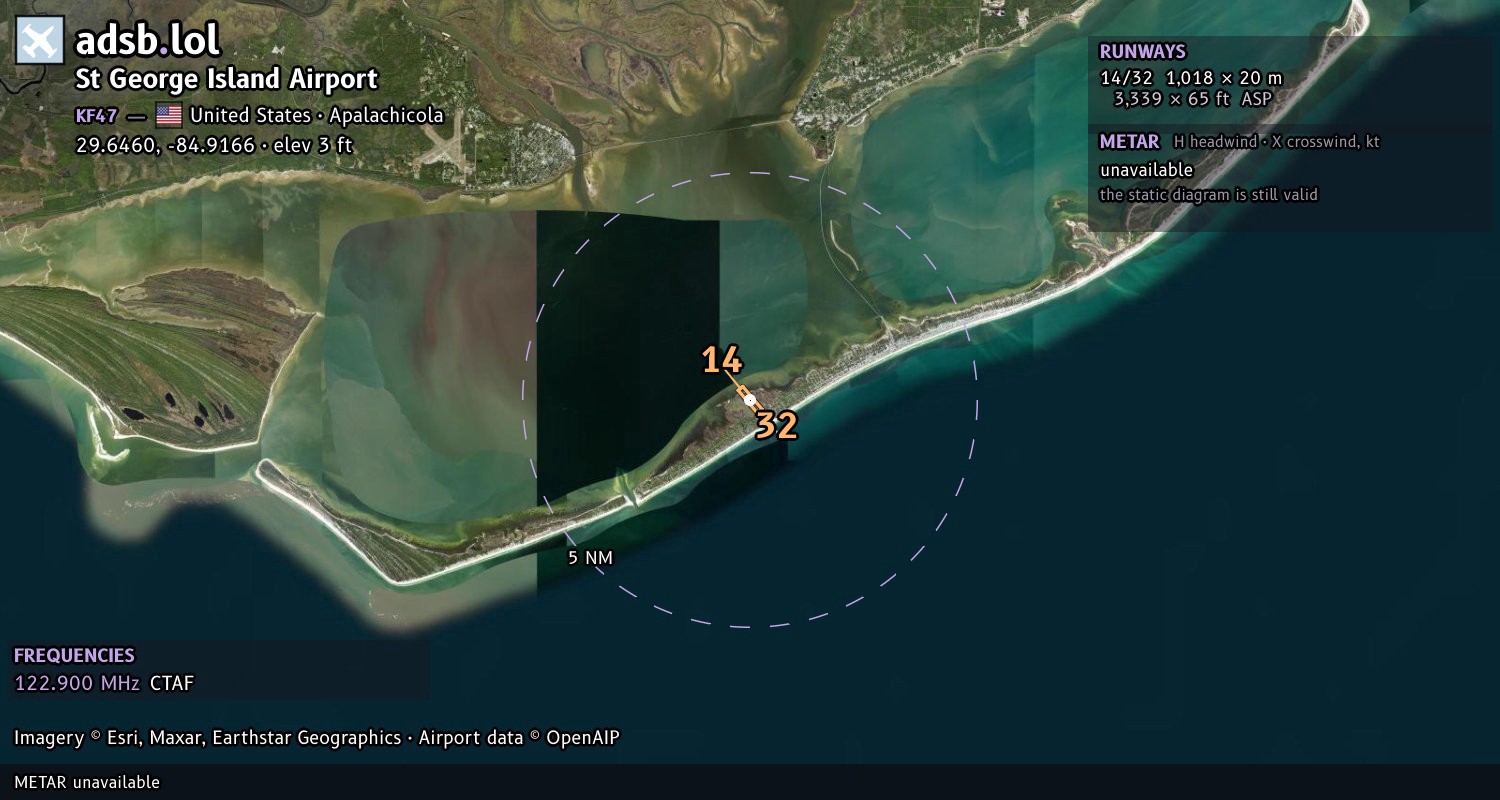
Task: Click the CTAF frequency label
Action: click(x=172, y=683)
